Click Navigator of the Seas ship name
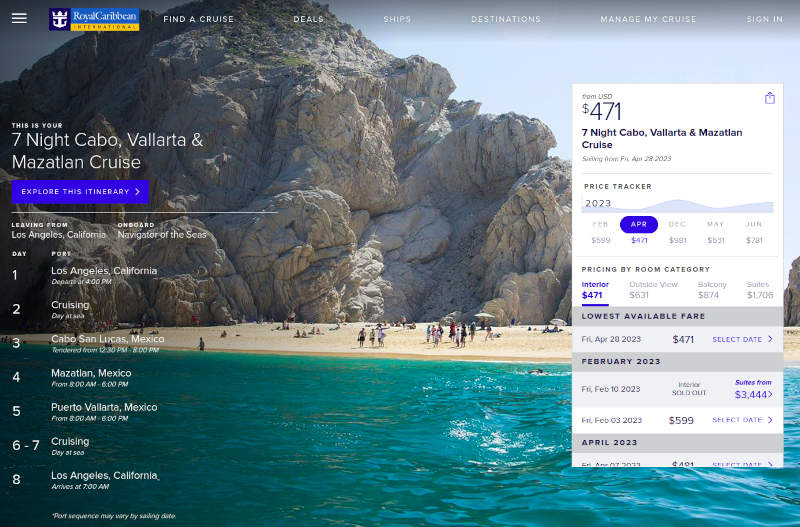 pyautogui.click(x=162, y=235)
